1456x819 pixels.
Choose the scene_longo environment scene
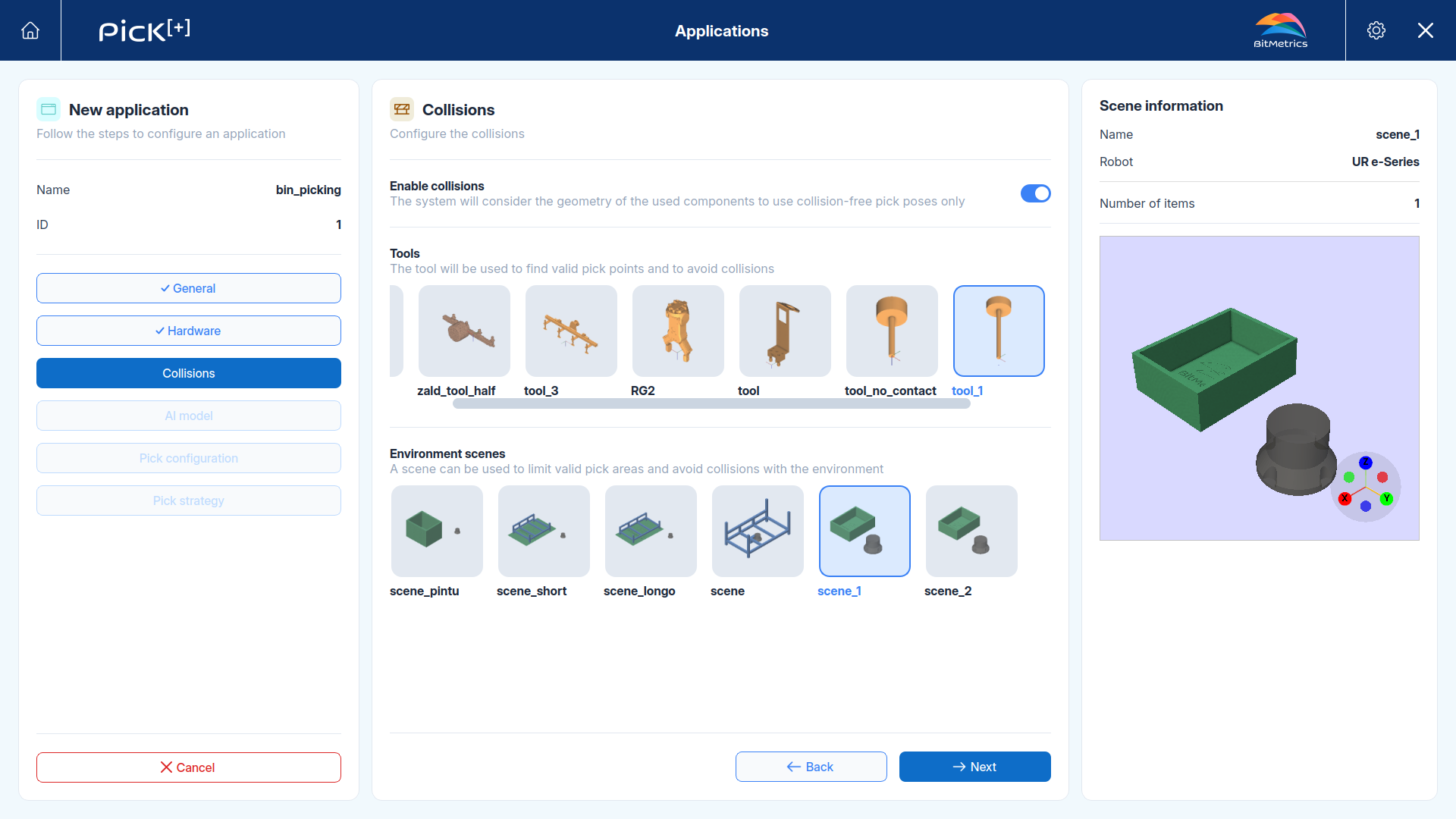[651, 531]
